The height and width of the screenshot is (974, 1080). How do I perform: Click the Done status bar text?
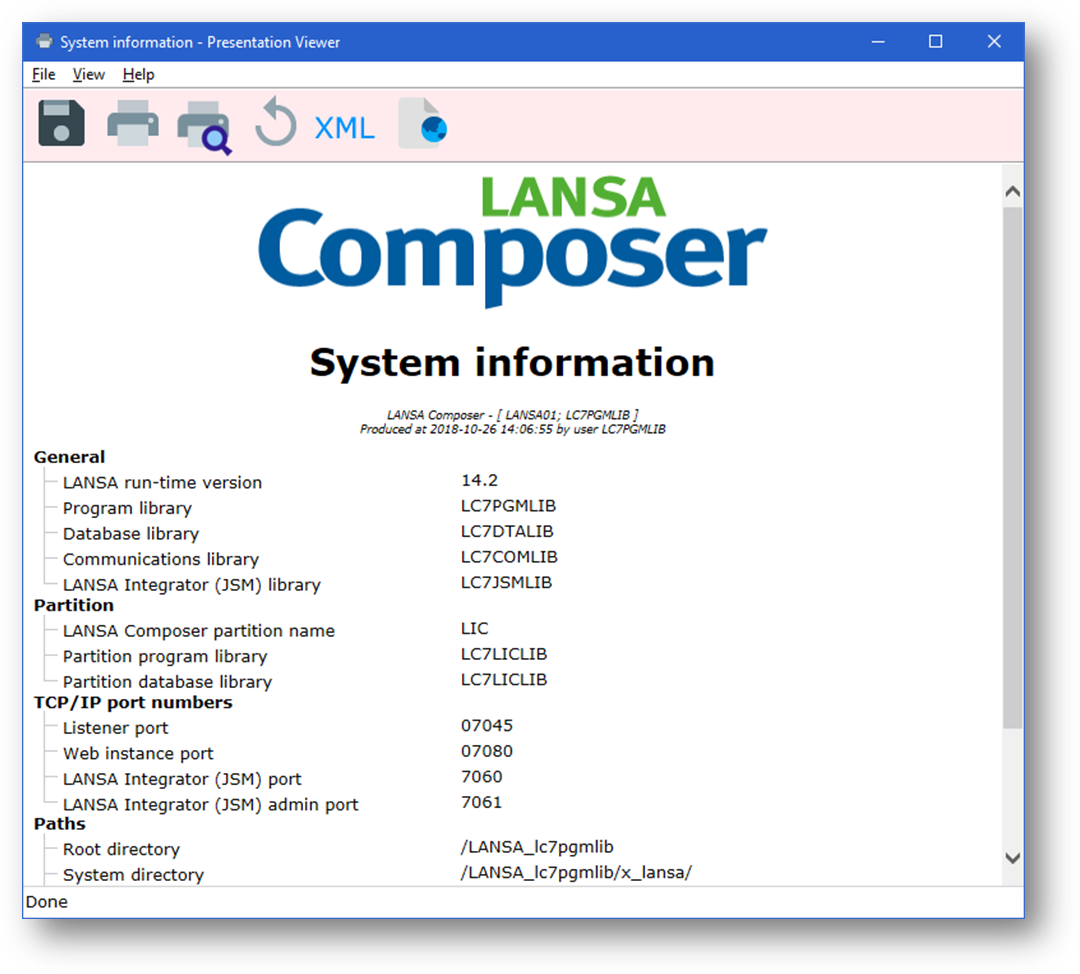tap(47, 902)
